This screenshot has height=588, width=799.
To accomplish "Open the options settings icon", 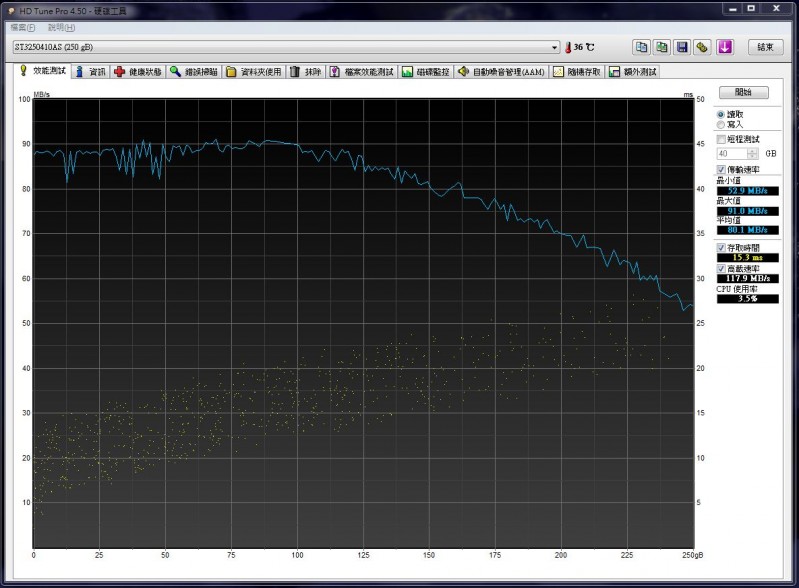I will click(x=702, y=47).
